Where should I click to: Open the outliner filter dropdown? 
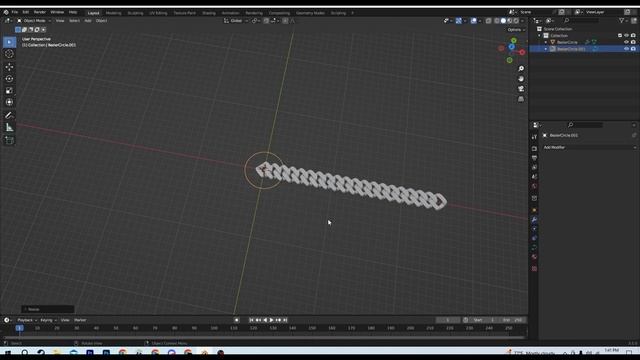(623, 21)
